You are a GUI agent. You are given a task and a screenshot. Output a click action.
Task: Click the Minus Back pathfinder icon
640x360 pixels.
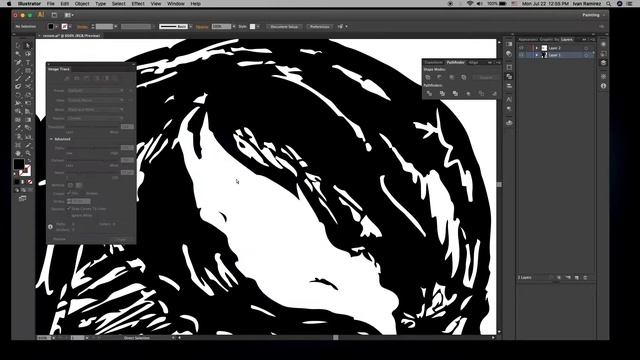pyautogui.click(x=494, y=93)
